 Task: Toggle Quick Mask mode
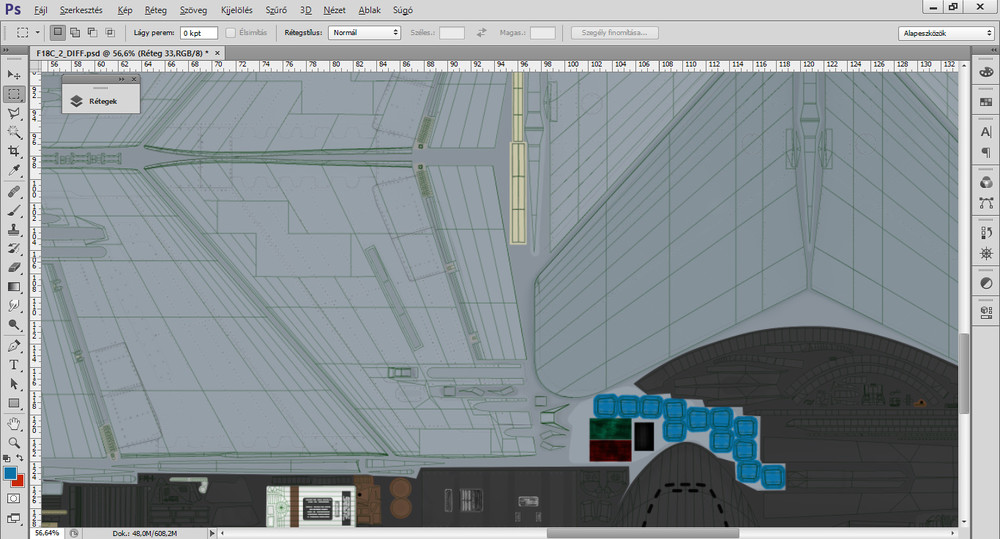[x=14, y=498]
